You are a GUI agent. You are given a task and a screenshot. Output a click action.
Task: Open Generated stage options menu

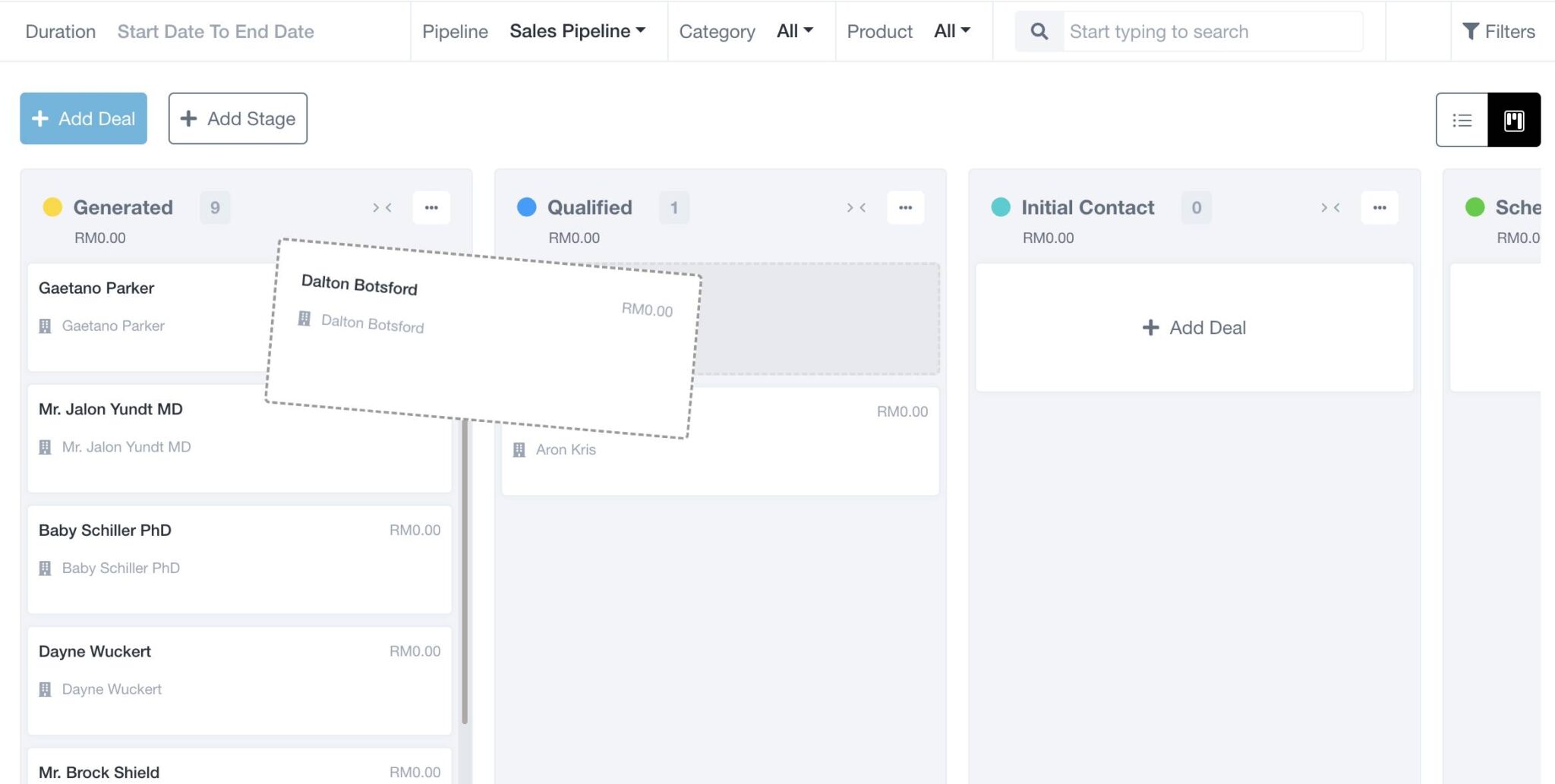pos(431,207)
